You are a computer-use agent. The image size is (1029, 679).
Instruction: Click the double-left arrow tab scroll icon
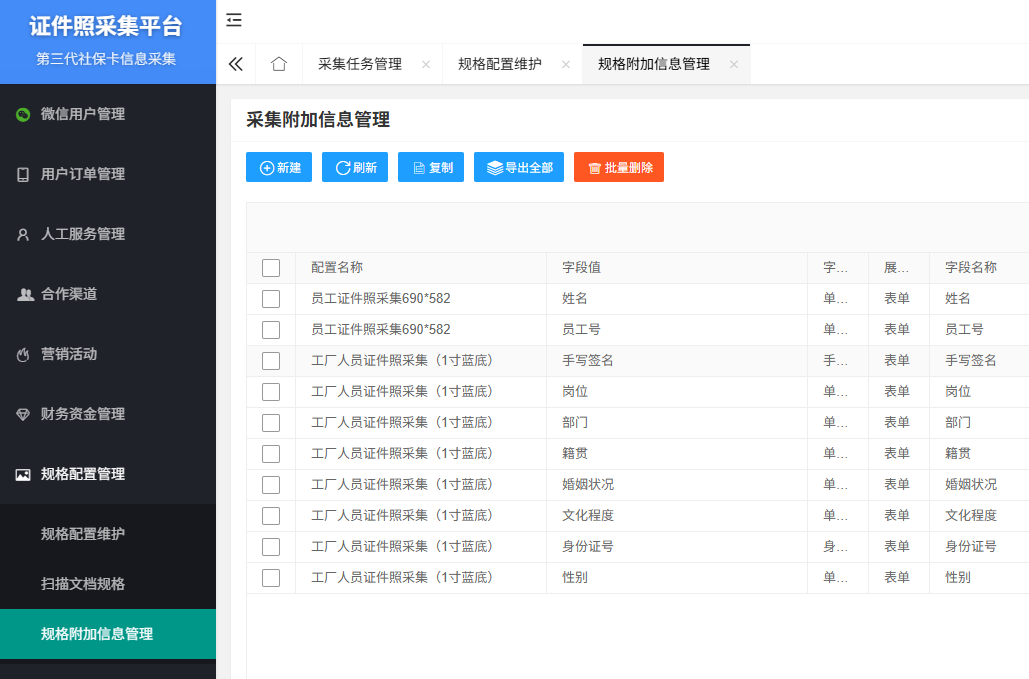236,64
